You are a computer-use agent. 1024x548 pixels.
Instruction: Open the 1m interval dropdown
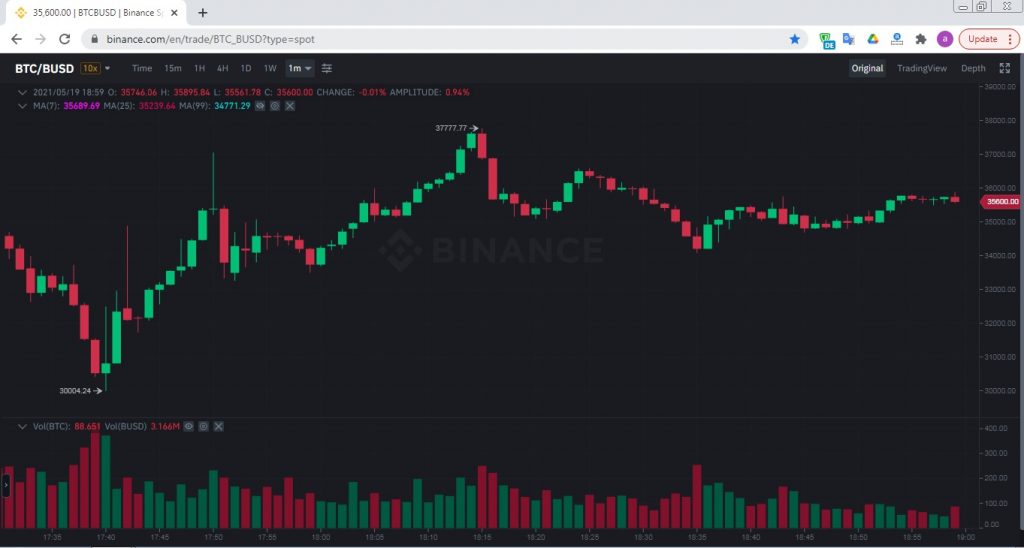[x=300, y=69]
